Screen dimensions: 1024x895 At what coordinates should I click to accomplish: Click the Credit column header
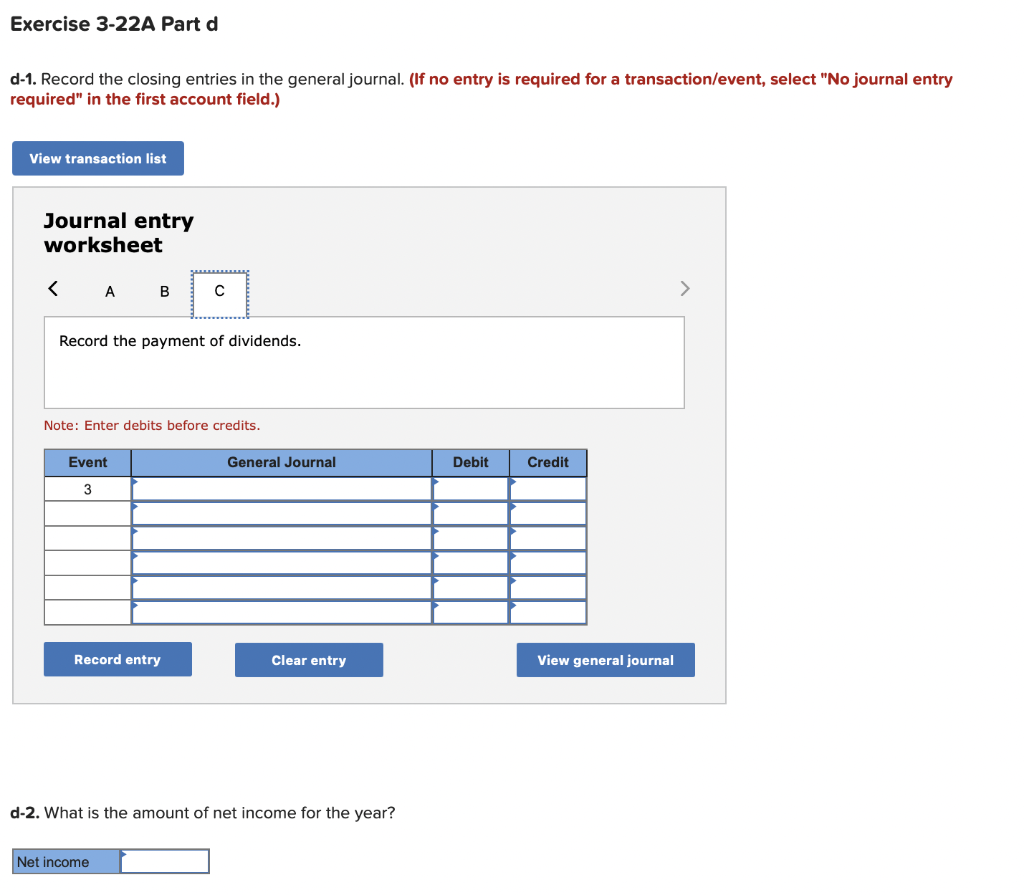(x=547, y=462)
